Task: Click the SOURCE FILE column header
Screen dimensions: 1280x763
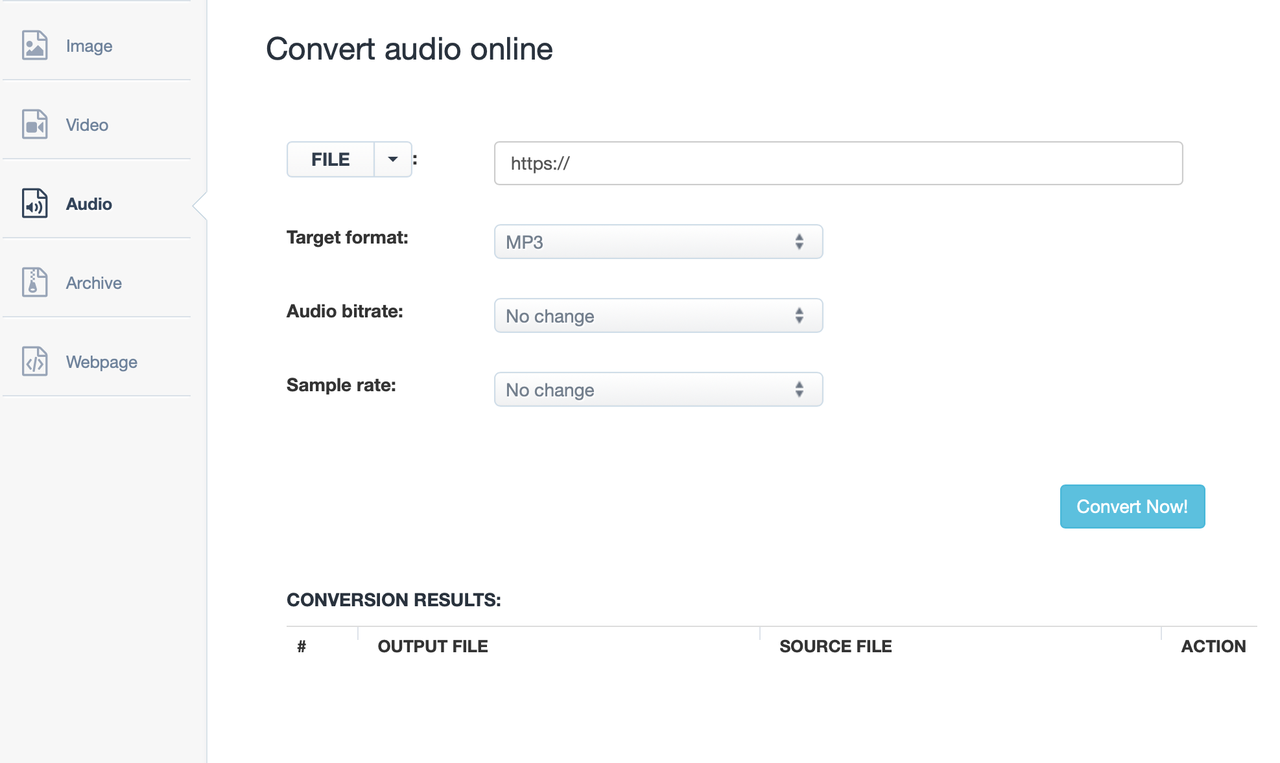Action: tap(835, 646)
